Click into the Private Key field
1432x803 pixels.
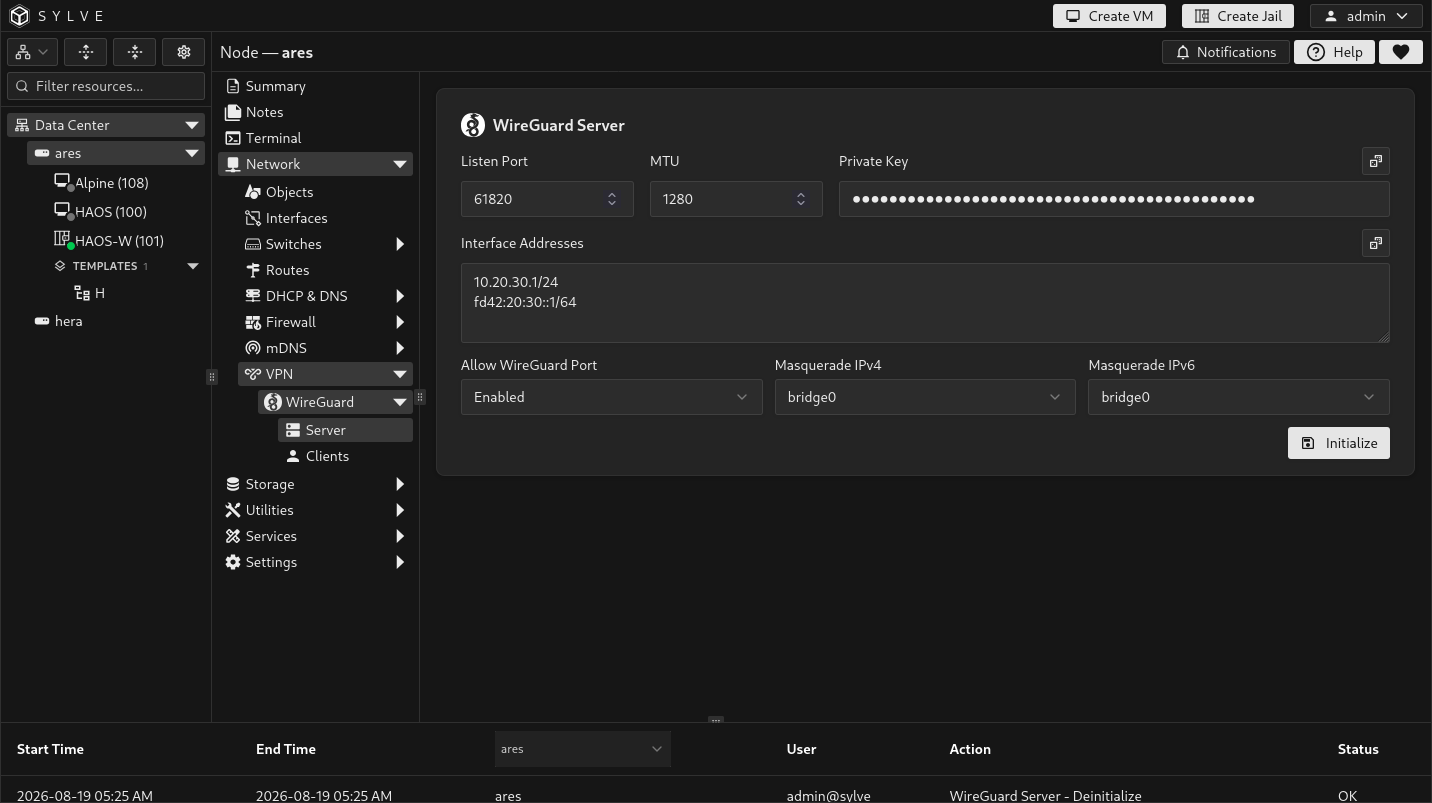(1114, 199)
